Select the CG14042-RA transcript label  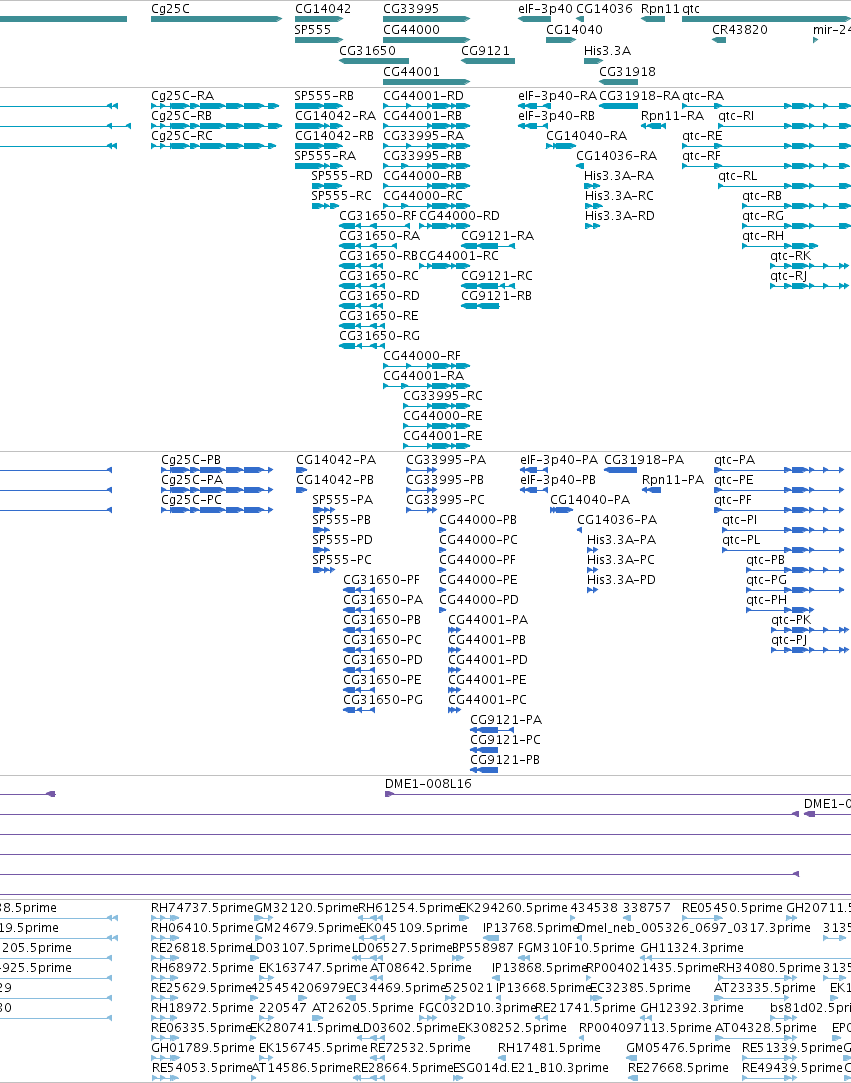pos(336,115)
